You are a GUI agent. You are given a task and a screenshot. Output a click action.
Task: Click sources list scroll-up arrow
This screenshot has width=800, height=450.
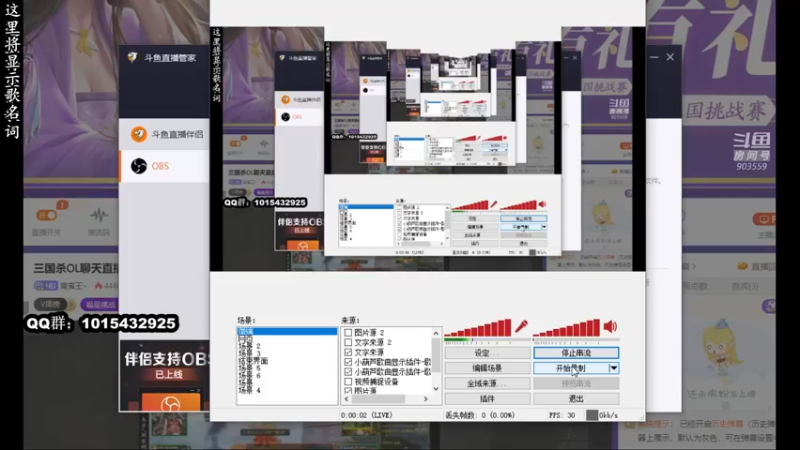[x=436, y=333]
